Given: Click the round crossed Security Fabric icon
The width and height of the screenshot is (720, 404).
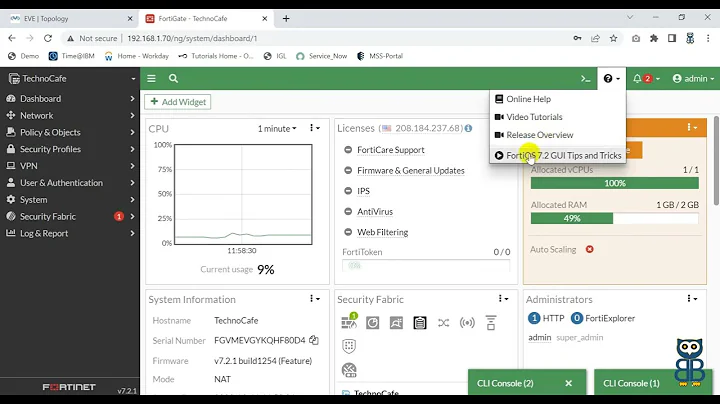Looking at the screenshot, I should (349, 370).
